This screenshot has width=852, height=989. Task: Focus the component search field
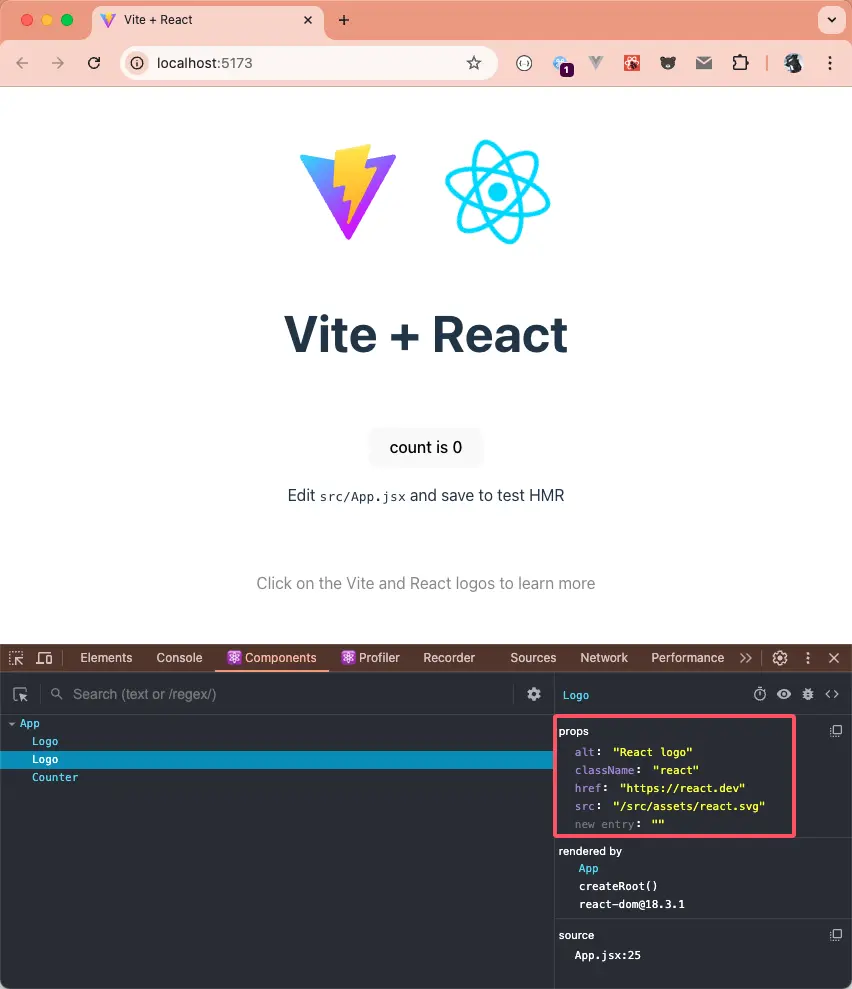tap(290, 694)
